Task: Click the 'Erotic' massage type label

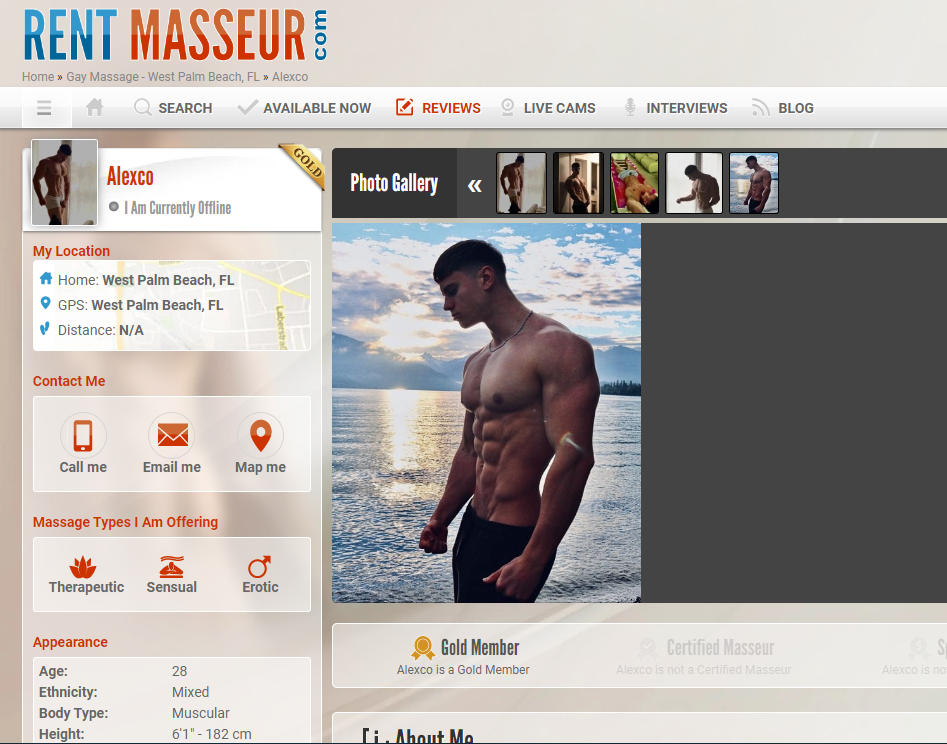Action: click(260, 587)
